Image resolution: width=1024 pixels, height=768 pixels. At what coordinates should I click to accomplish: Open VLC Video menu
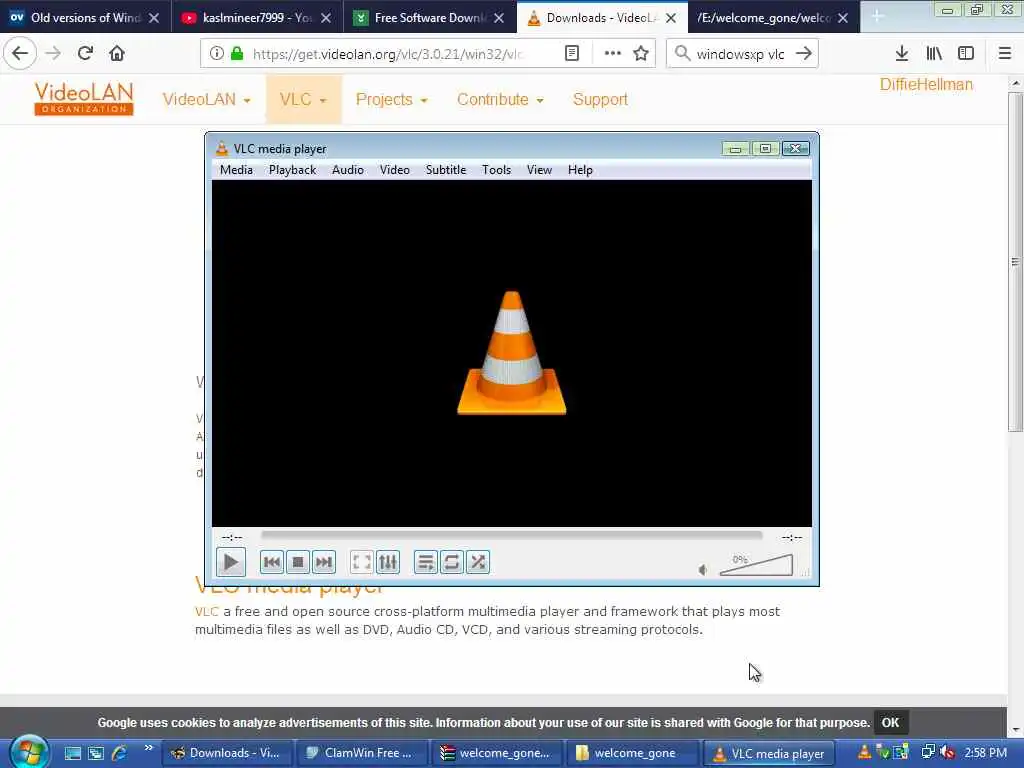(x=394, y=170)
